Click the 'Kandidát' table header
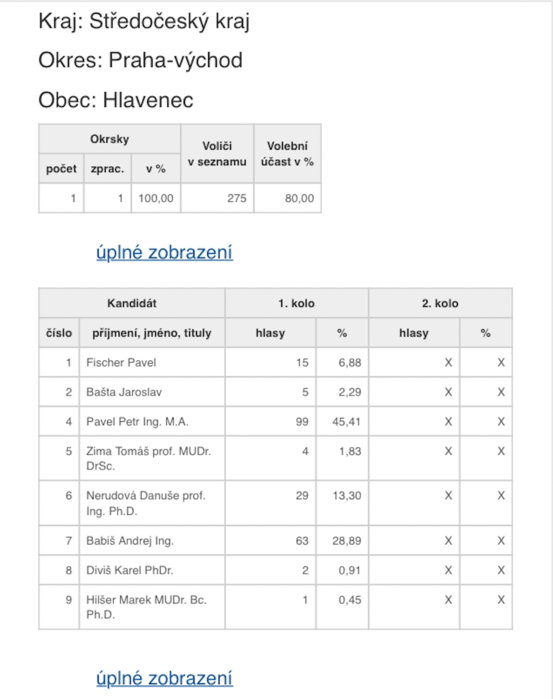 pos(132,303)
